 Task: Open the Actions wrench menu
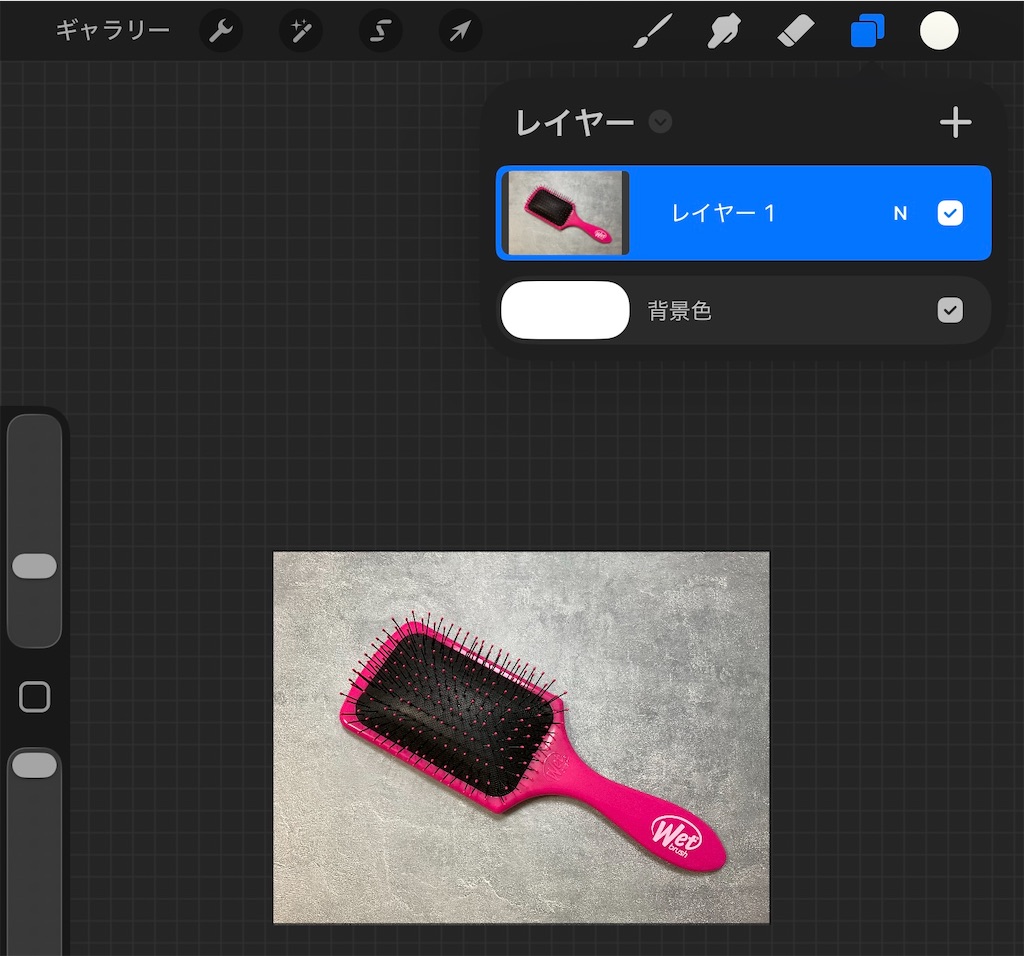point(221,31)
